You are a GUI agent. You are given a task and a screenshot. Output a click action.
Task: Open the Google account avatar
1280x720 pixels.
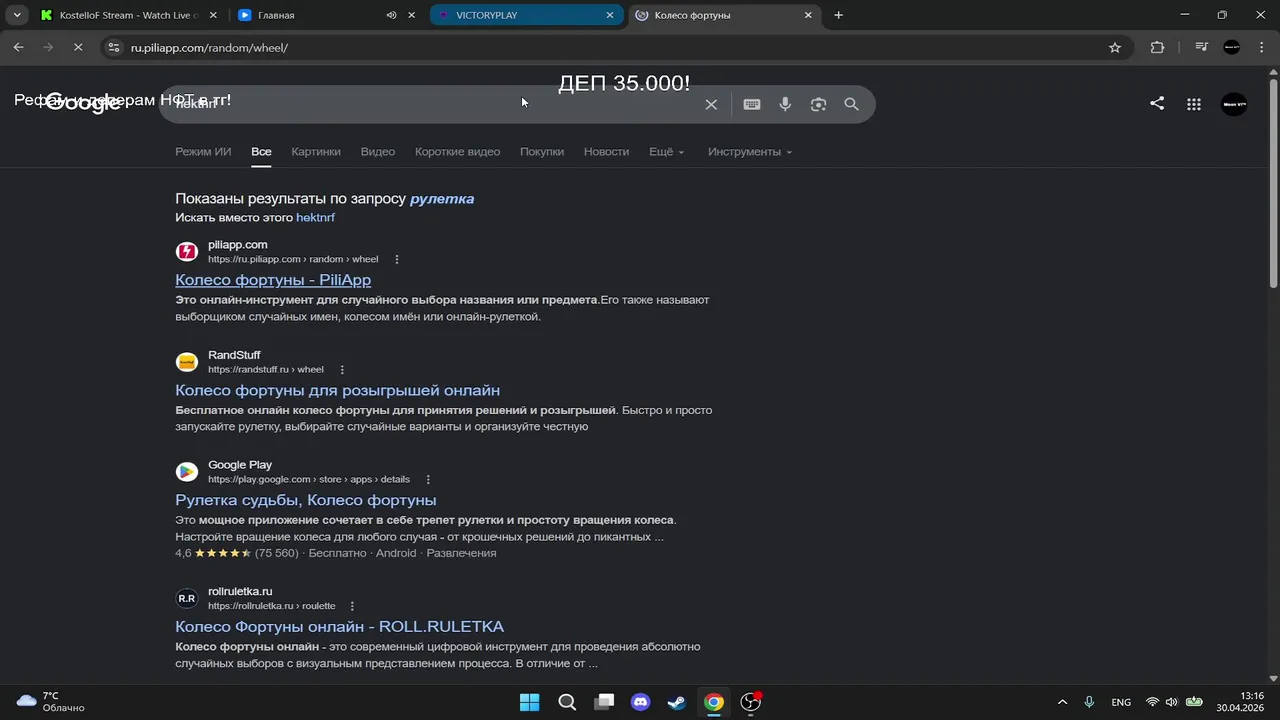point(1234,104)
